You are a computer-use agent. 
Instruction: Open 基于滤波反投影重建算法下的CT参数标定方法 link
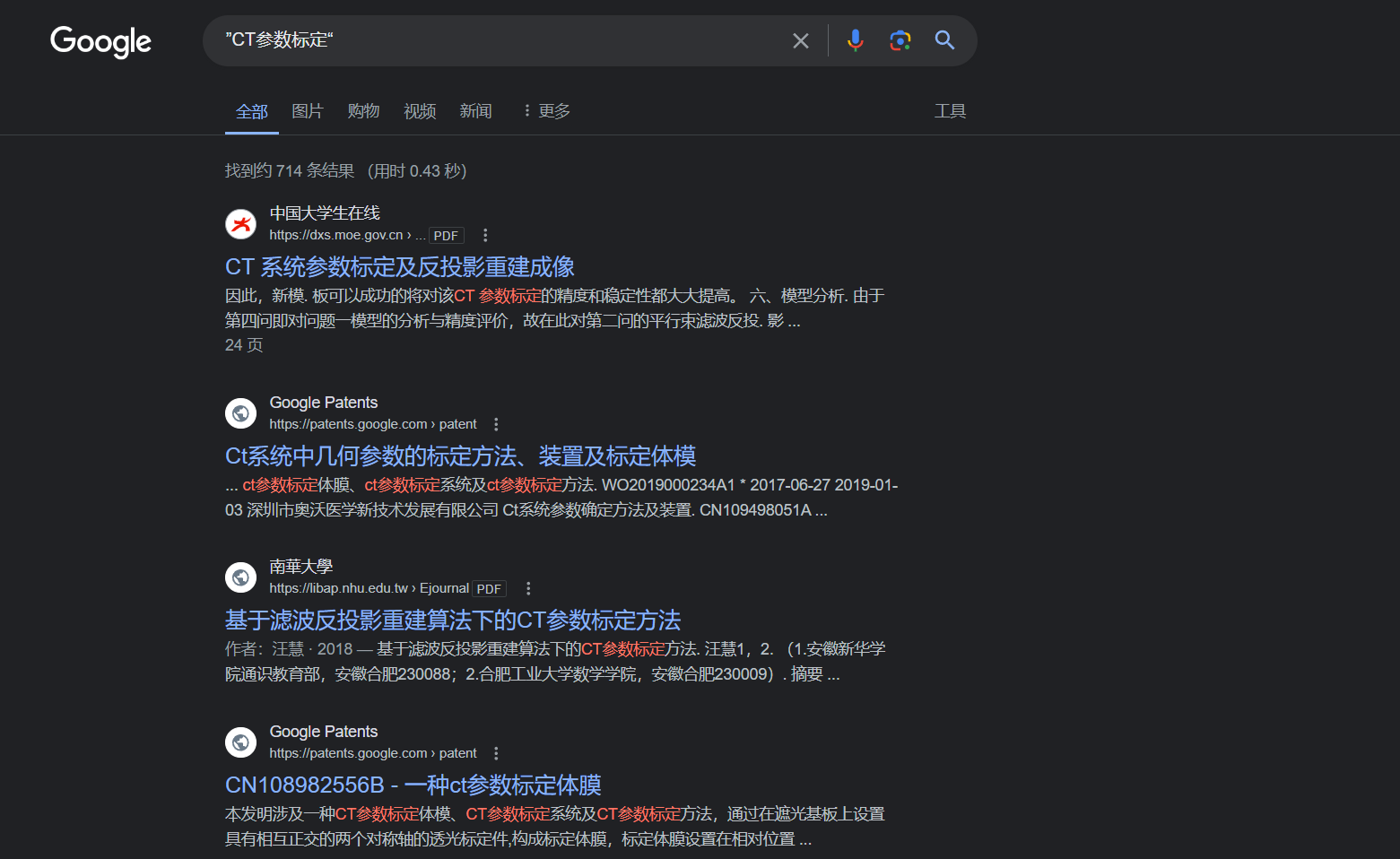tap(453, 620)
